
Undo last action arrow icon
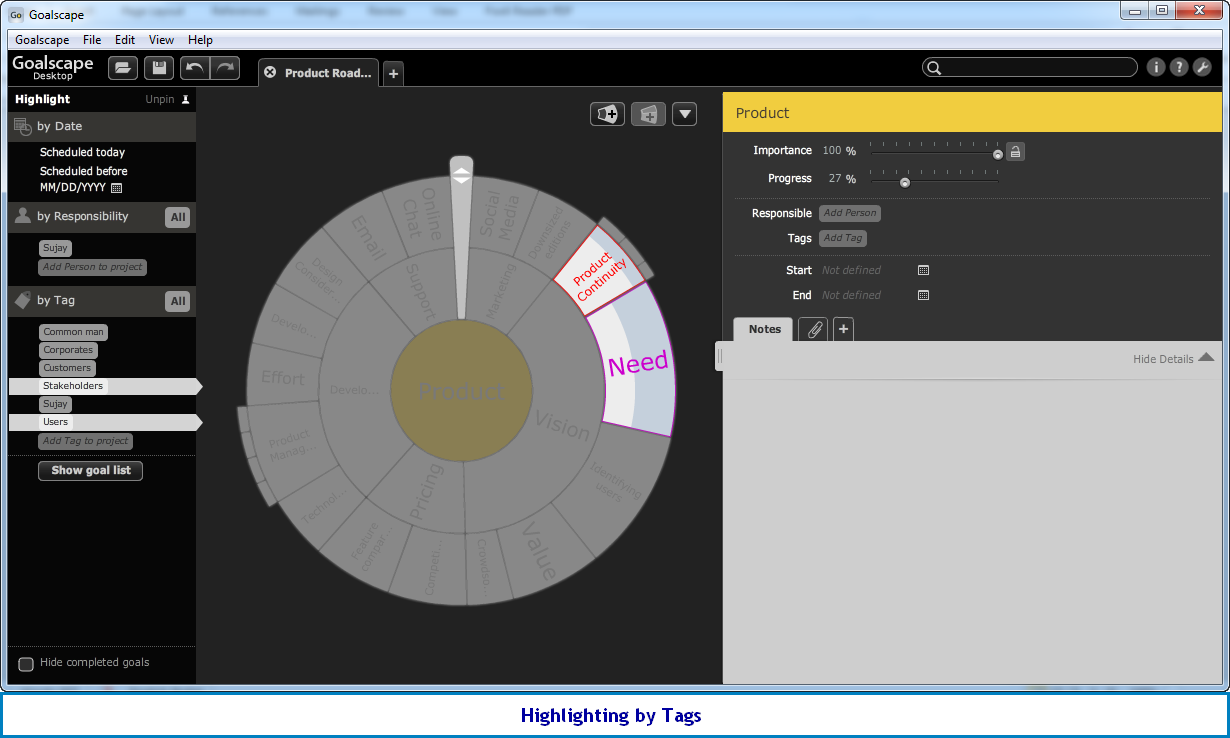(195, 68)
